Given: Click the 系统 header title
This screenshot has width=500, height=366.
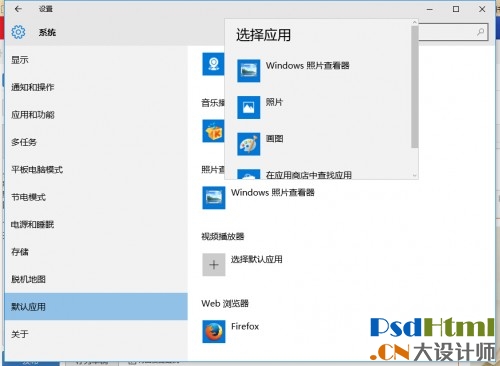Looking at the screenshot, I should click(x=47, y=32).
